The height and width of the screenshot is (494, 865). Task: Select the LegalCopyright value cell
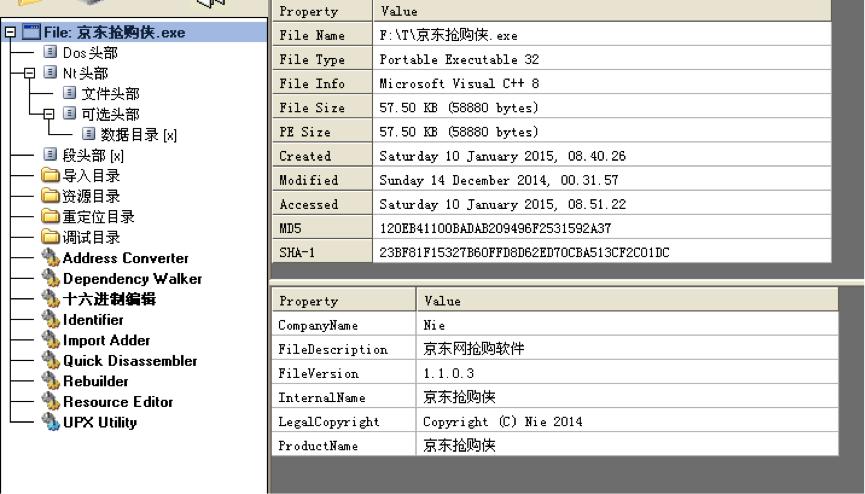point(627,422)
